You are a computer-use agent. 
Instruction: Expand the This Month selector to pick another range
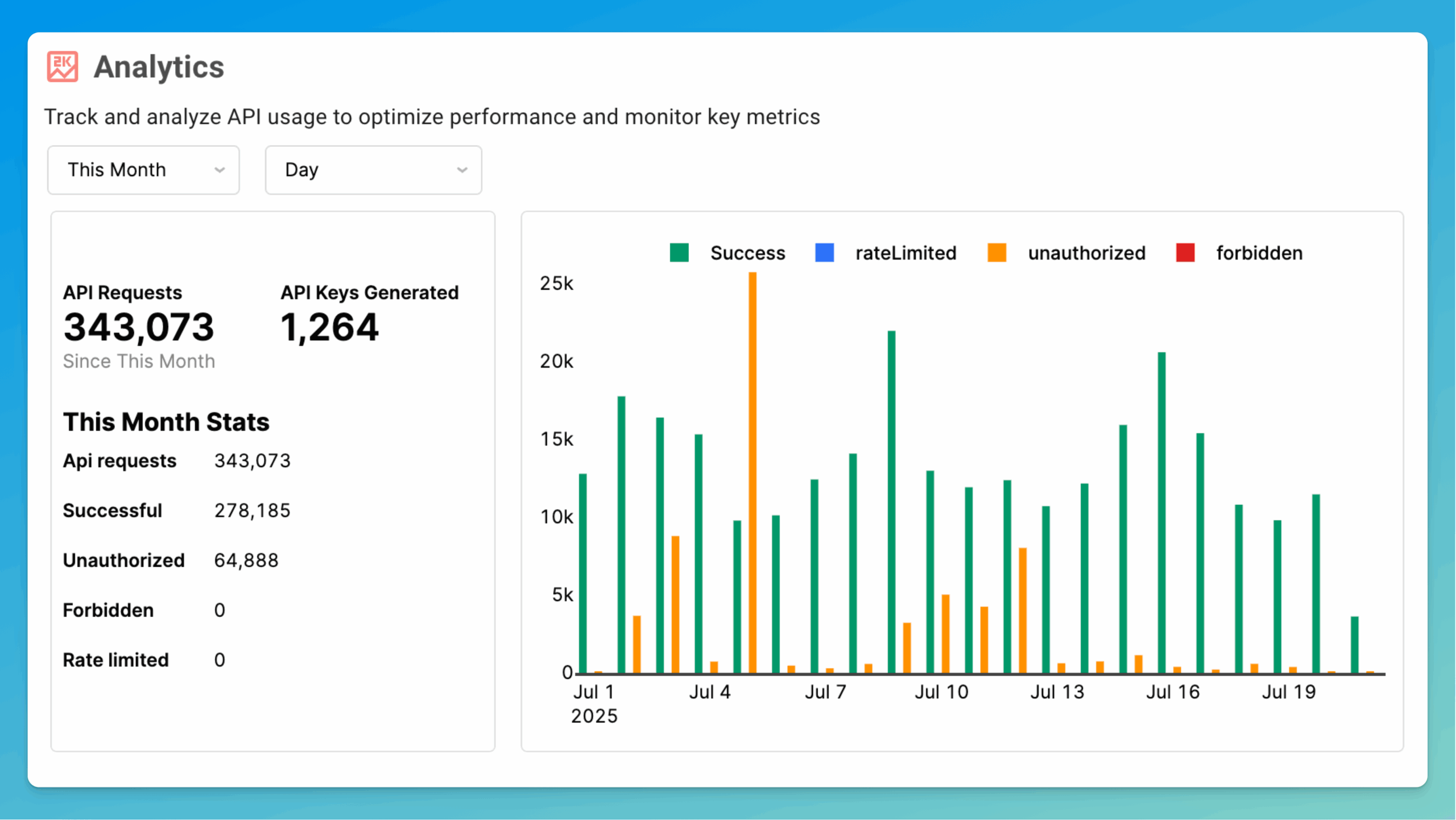143,170
